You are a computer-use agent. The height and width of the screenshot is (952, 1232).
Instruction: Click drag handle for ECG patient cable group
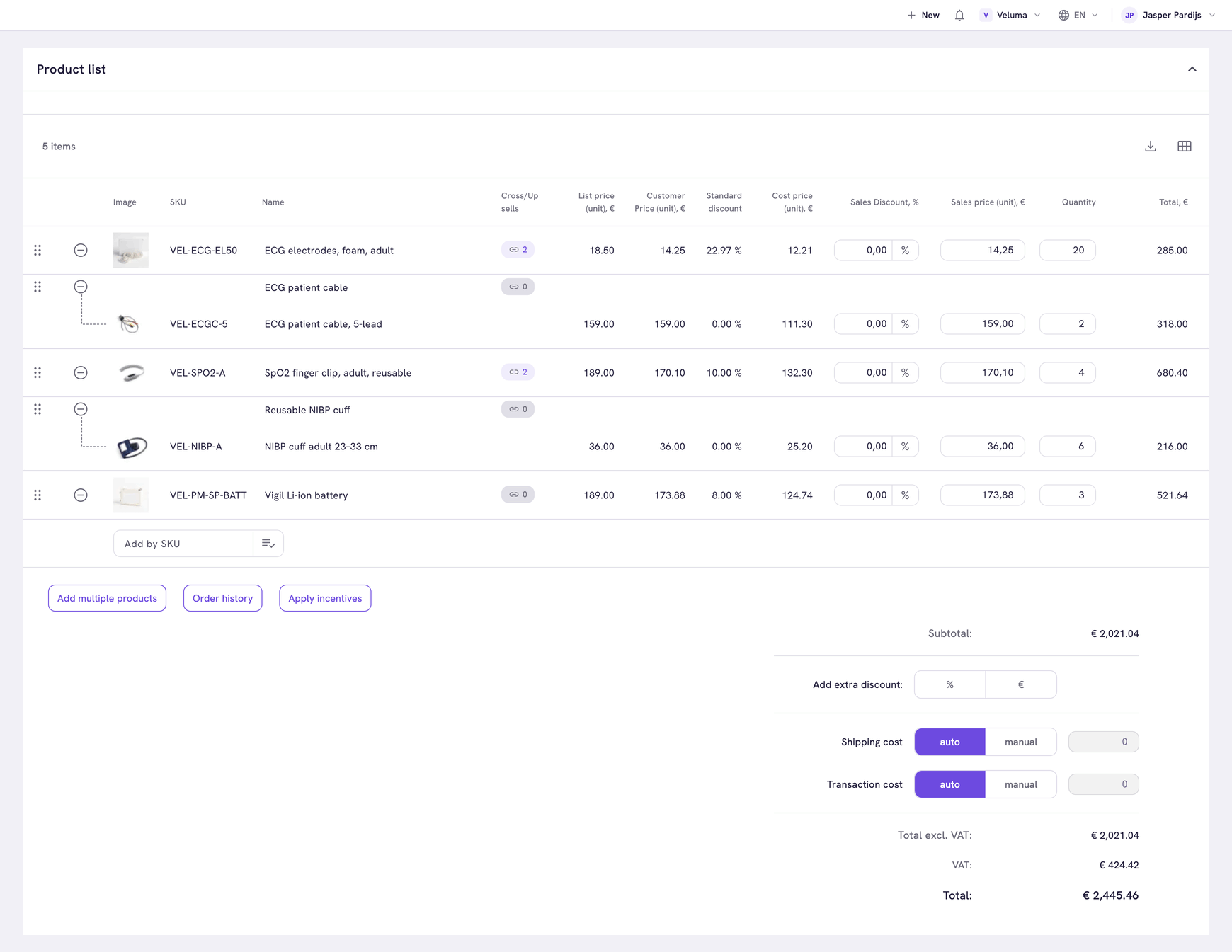(x=38, y=287)
